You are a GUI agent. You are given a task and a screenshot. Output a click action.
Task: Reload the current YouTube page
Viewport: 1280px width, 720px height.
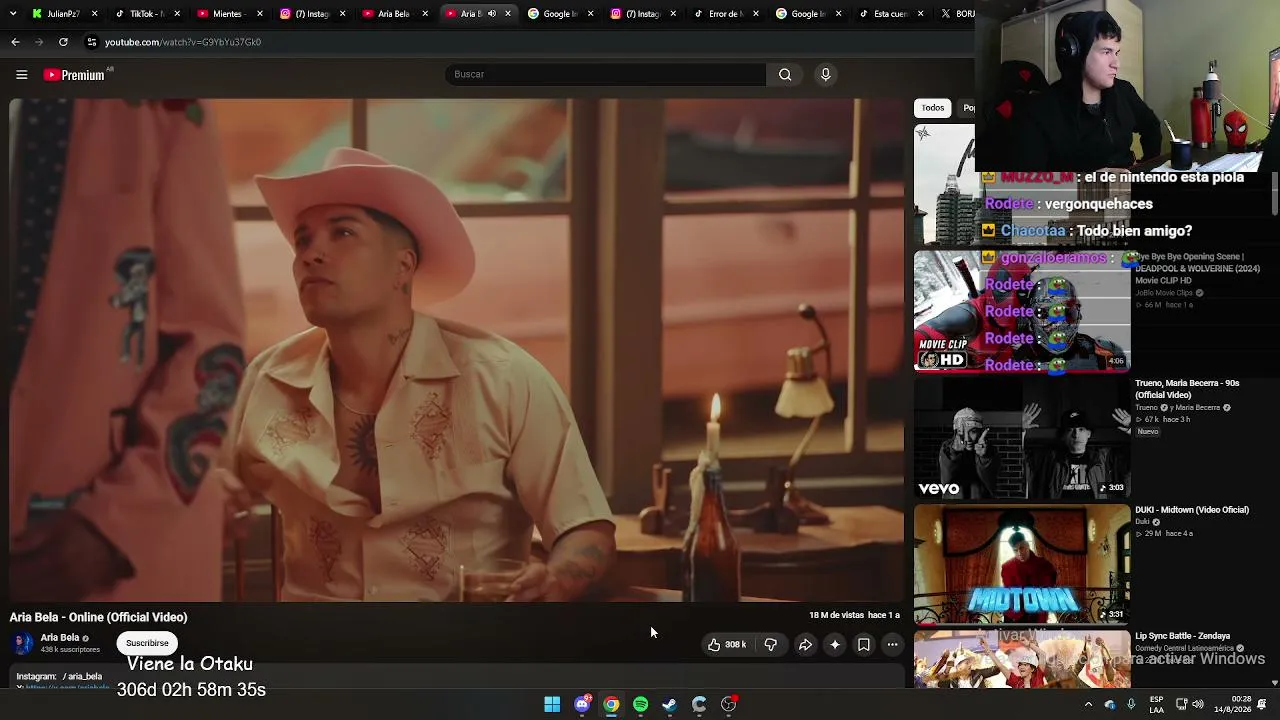coord(63,42)
